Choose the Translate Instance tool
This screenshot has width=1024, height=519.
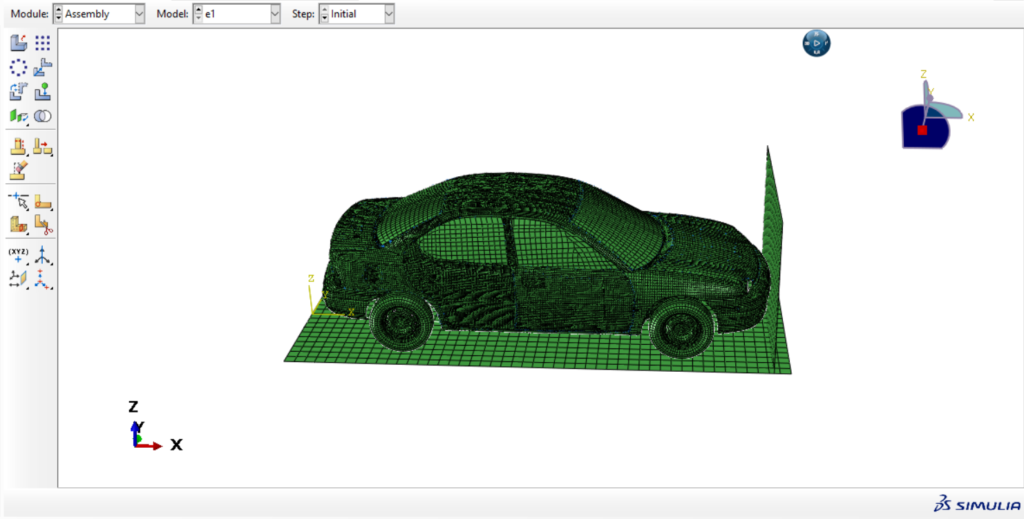tap(43, 67)
